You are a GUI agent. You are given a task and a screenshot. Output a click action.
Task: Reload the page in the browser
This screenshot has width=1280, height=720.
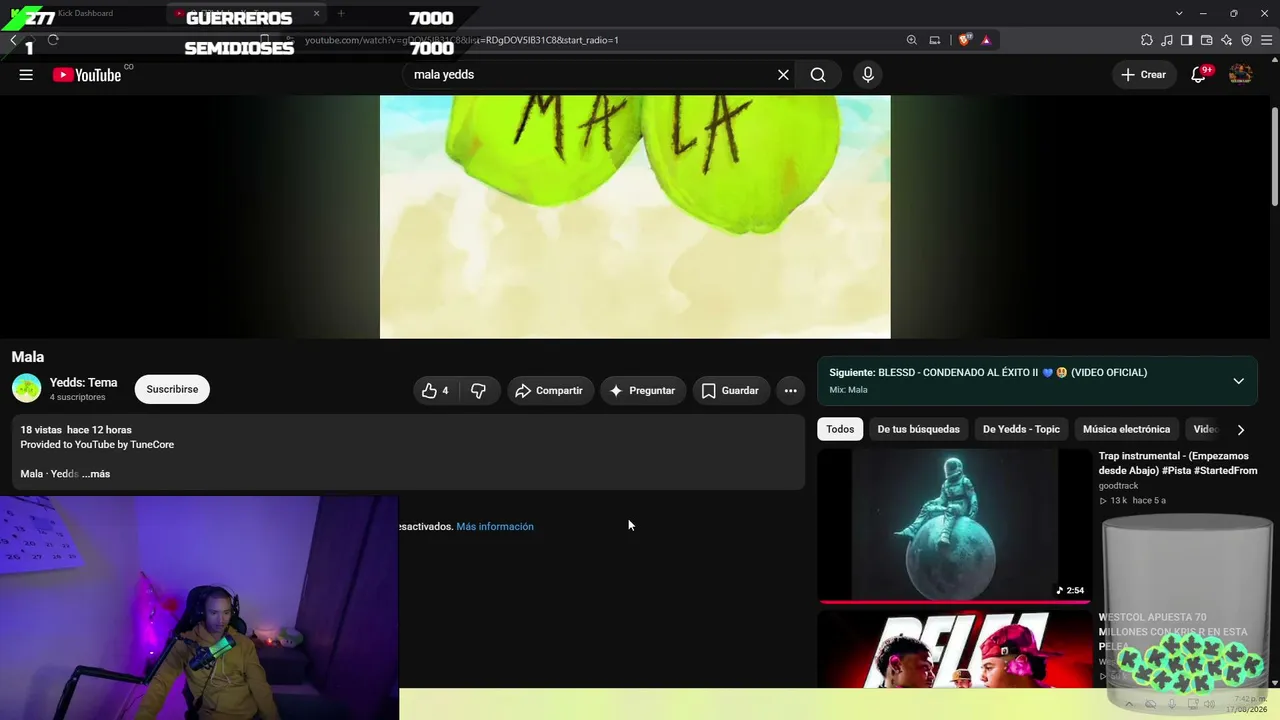tap(53, 40)
